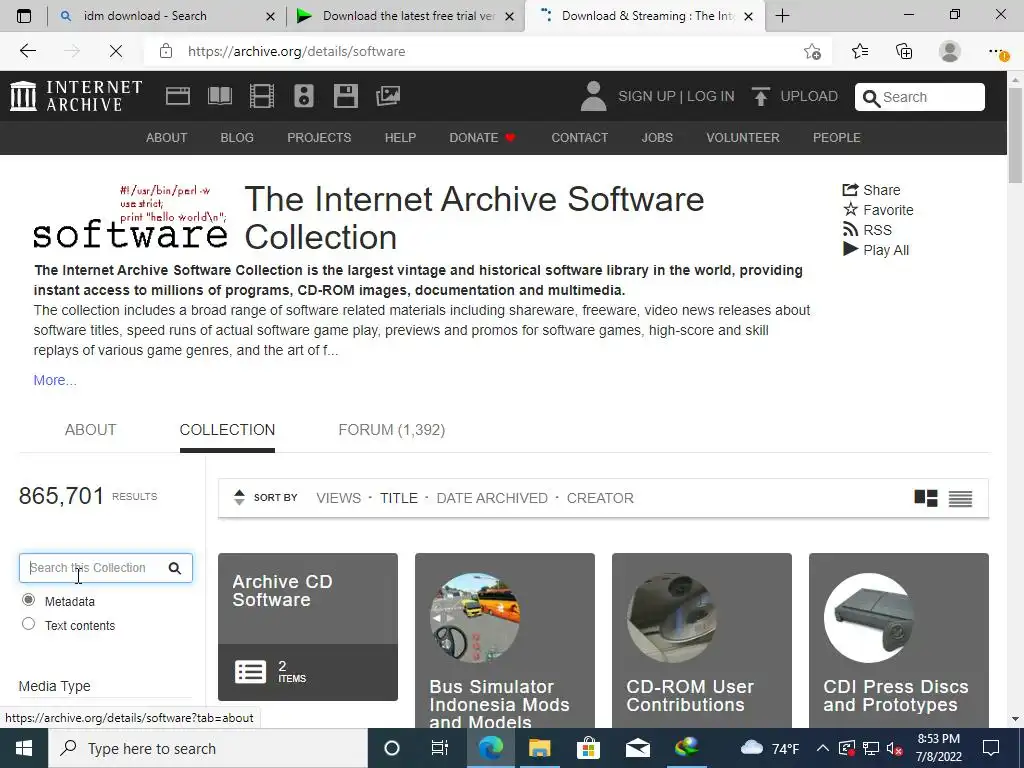
Task: Select the Metadata radio button
Action: (x=28, y=600)
